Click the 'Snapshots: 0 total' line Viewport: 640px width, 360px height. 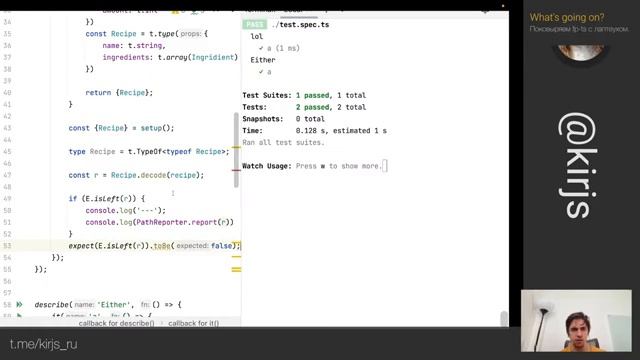[x=283, y=119]
